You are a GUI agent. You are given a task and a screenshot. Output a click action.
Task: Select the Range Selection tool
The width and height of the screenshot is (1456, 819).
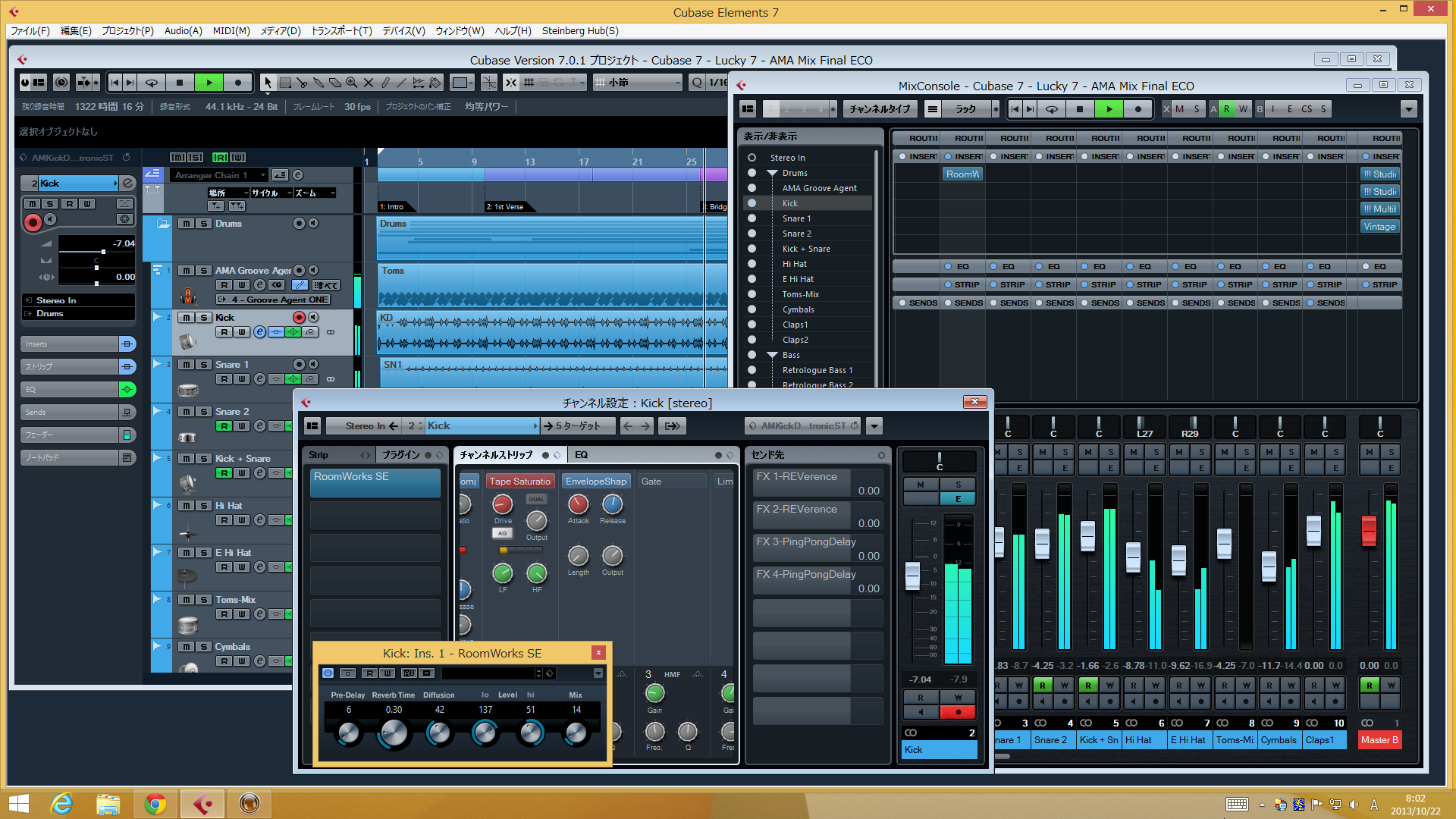285,82
